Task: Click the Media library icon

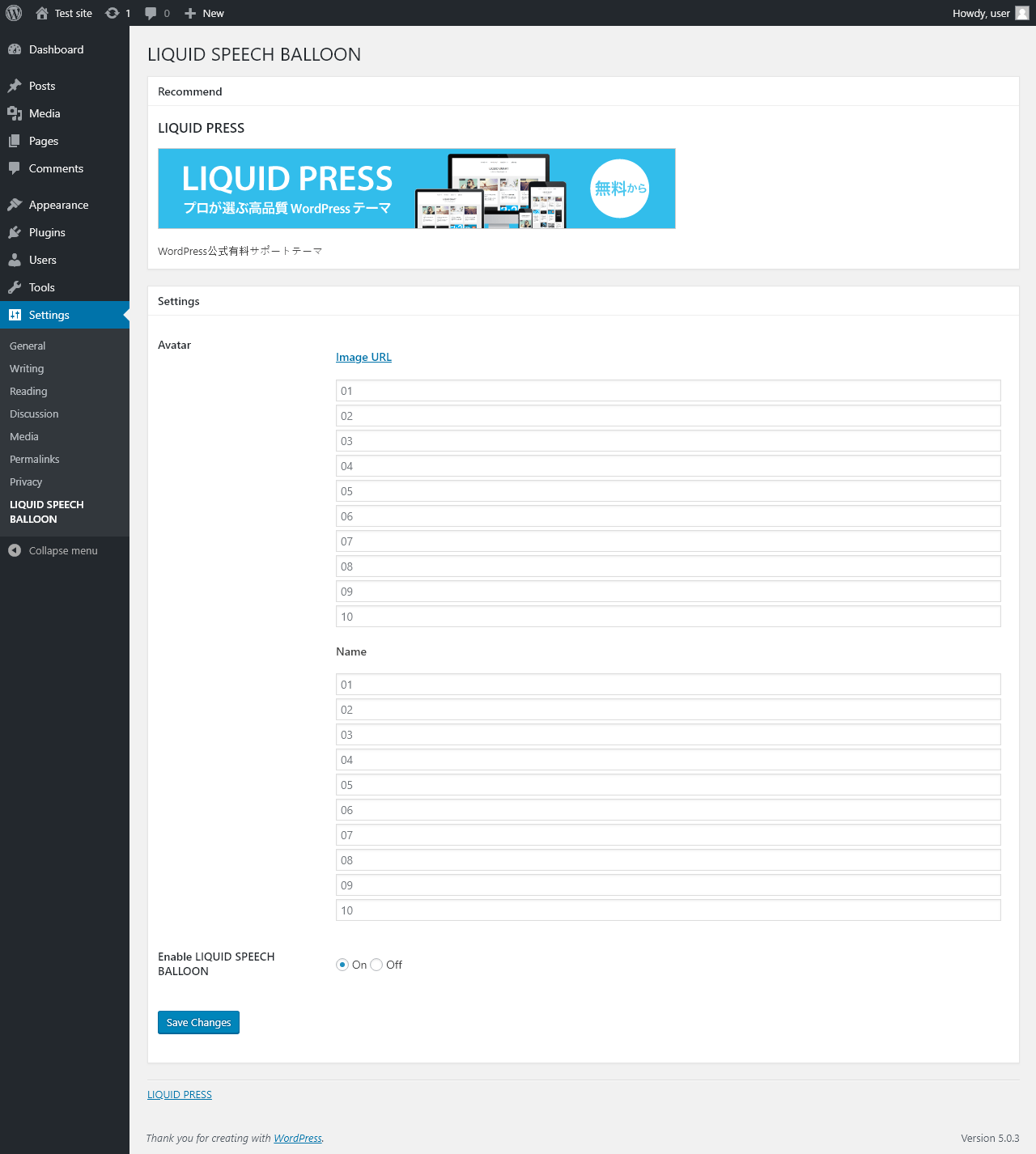Action: [x=15, y=113]
